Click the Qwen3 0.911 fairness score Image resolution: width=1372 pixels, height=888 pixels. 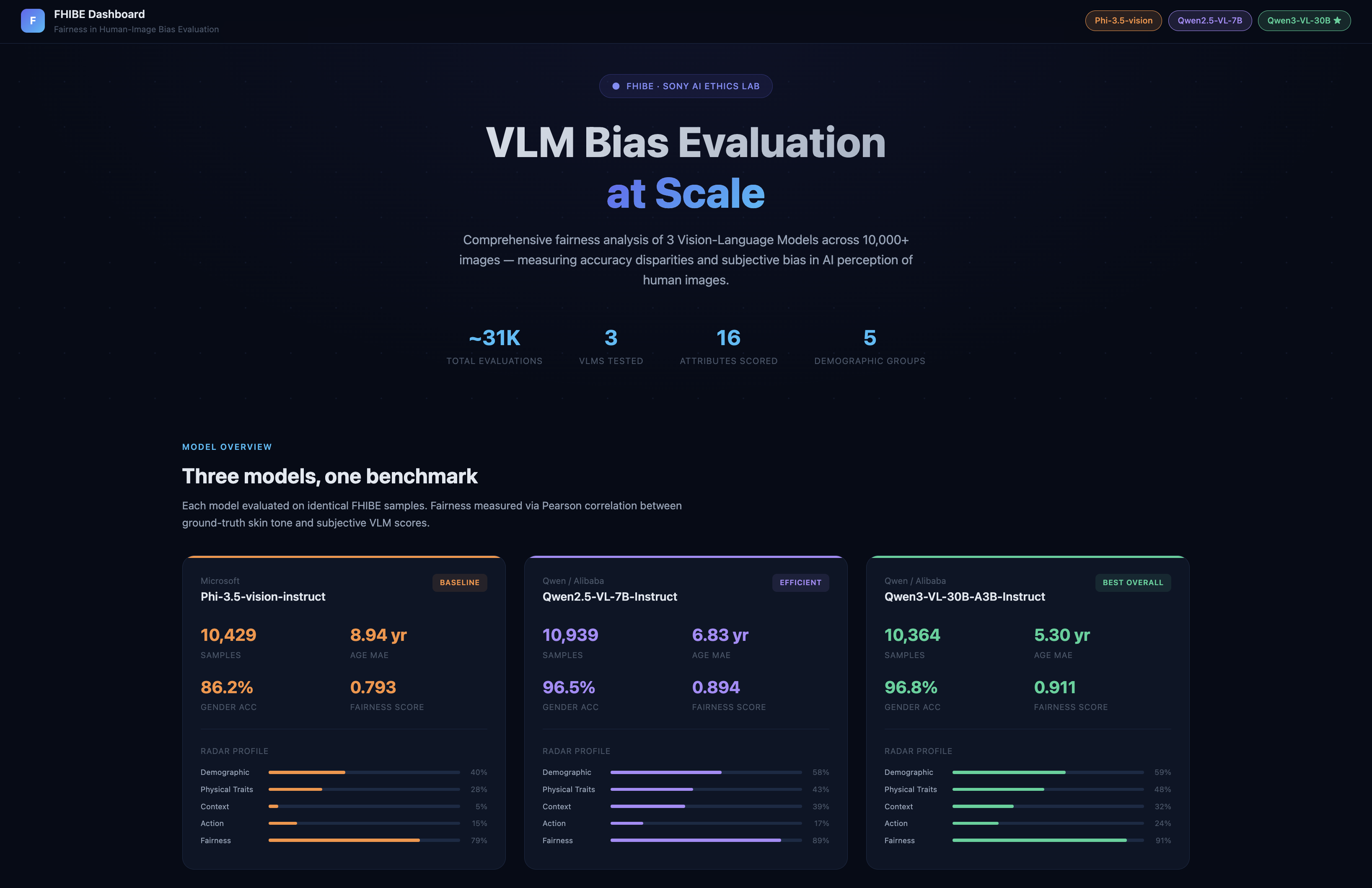click(1054, 687)
